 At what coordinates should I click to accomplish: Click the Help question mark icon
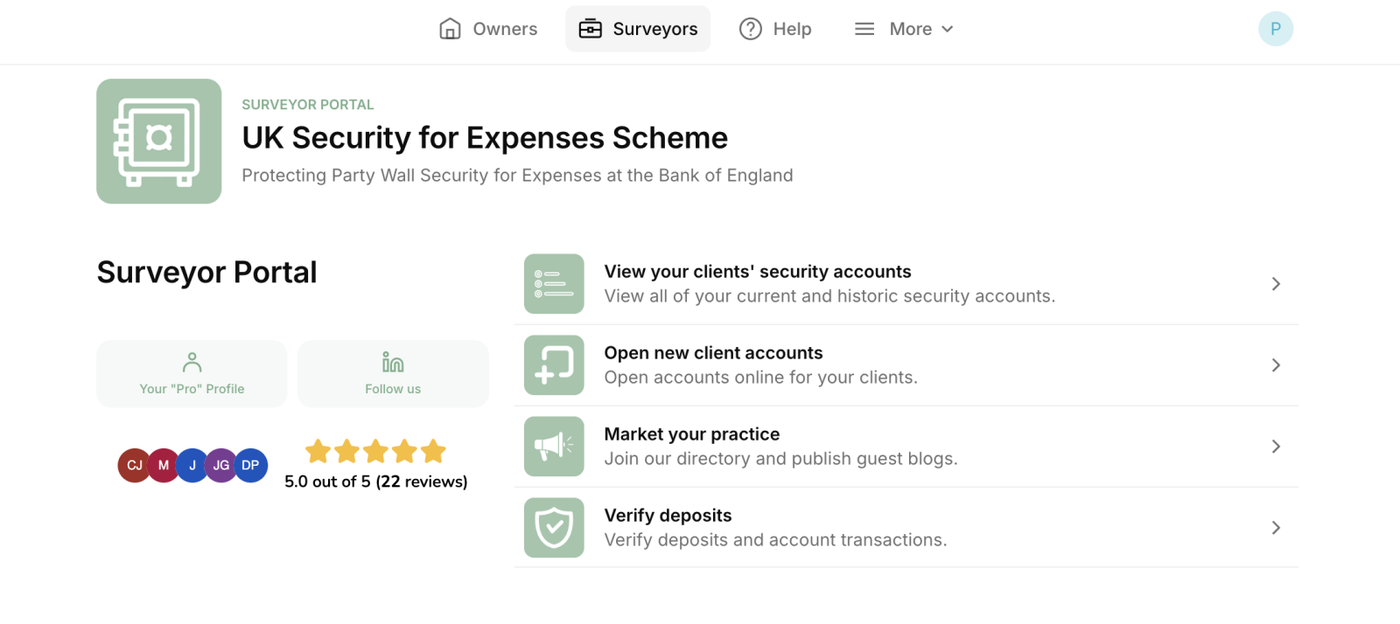pos(750,29)
